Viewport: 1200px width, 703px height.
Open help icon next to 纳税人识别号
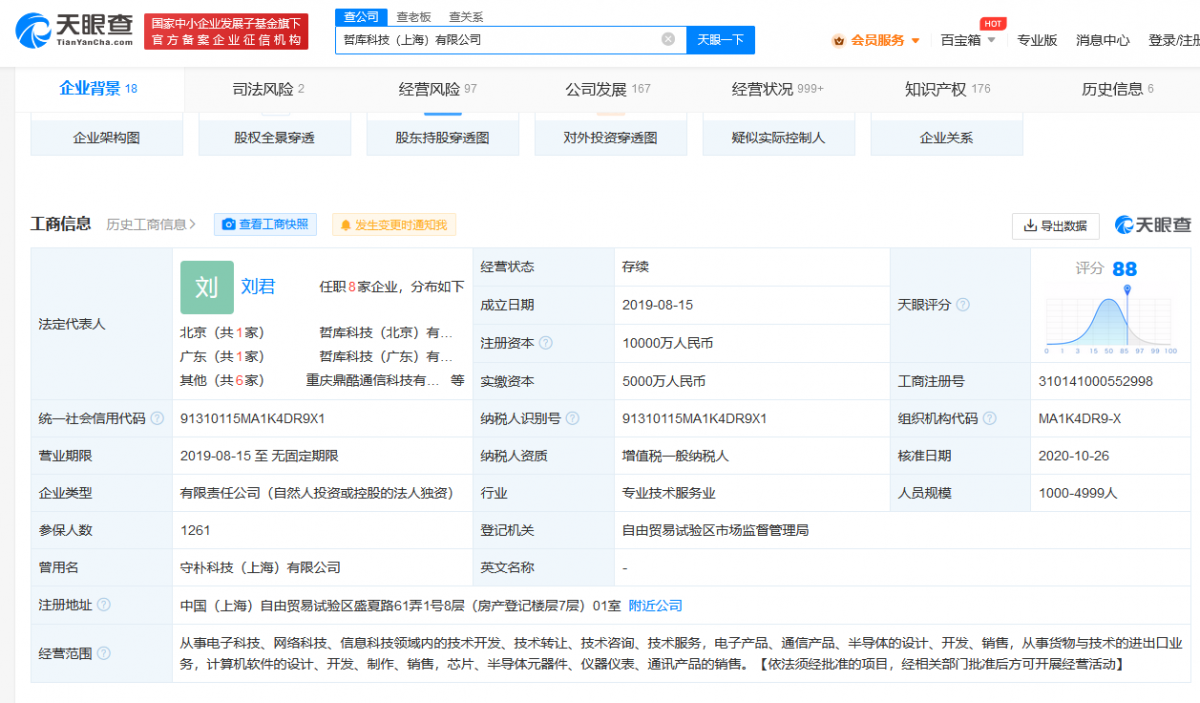pos(572,418)
